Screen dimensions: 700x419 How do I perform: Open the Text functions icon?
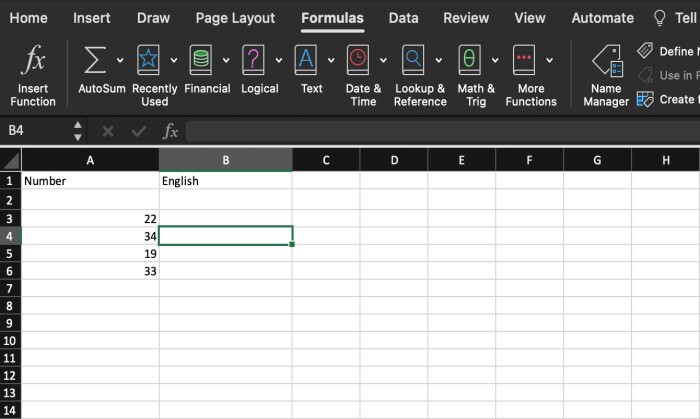(306, 60)
